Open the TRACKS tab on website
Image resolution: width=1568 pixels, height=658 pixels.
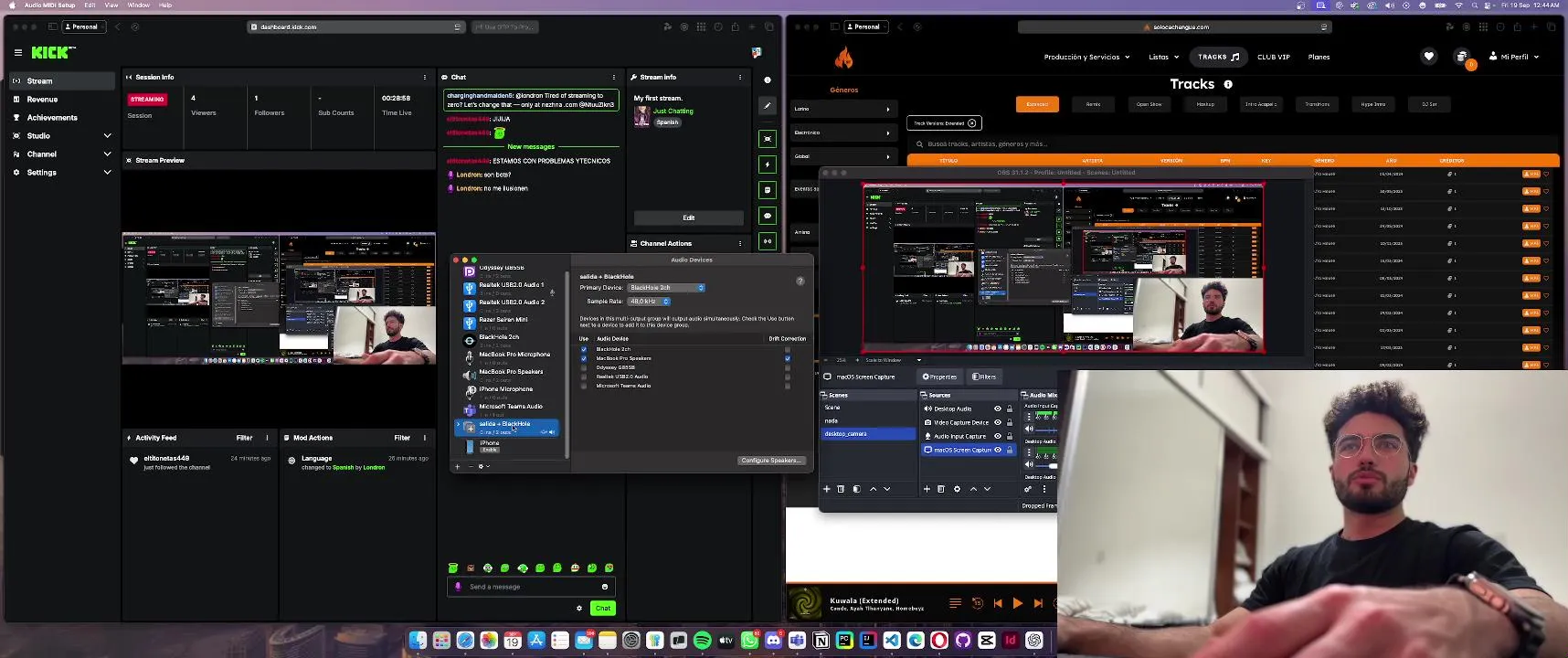(1219, 57)
